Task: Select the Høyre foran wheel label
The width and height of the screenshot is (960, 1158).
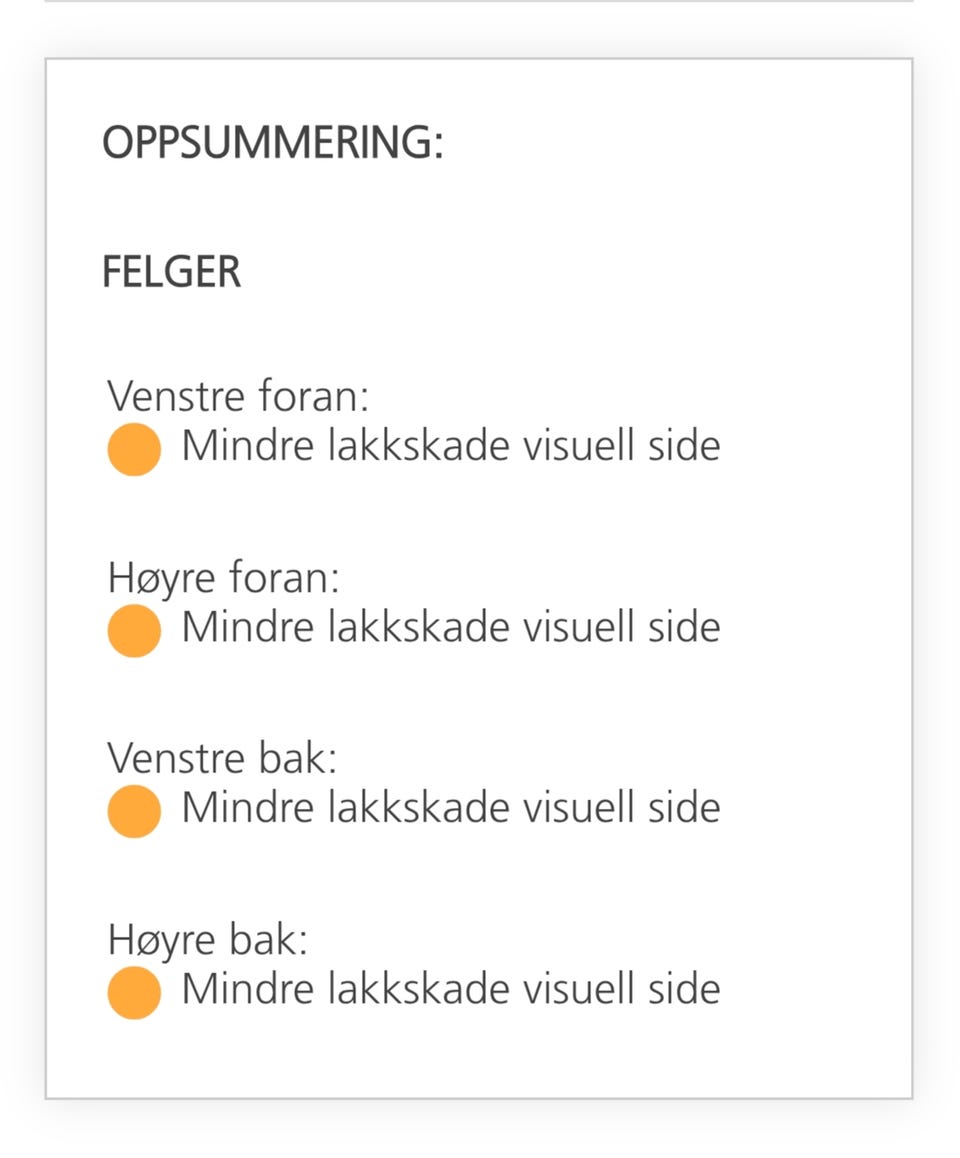Action: tap(224, 577)
